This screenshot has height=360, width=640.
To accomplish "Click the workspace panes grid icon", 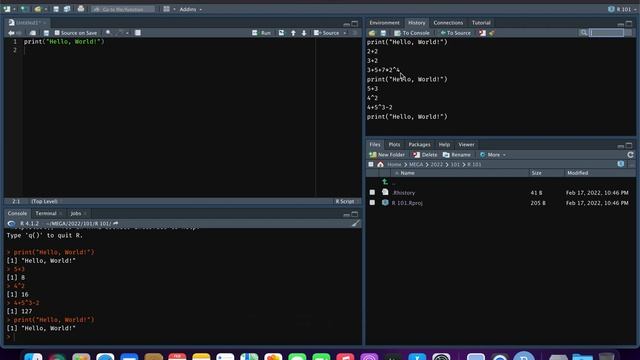I will click(x=167, y=9).
